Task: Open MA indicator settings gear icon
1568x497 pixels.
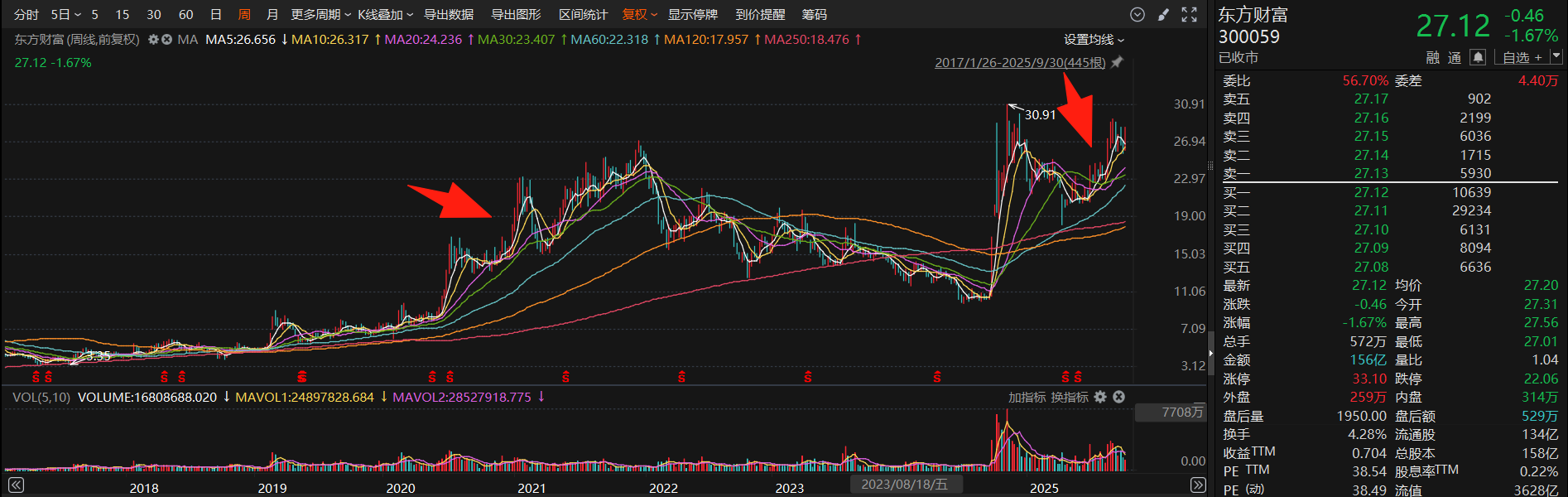Action: tap(153, 40)
